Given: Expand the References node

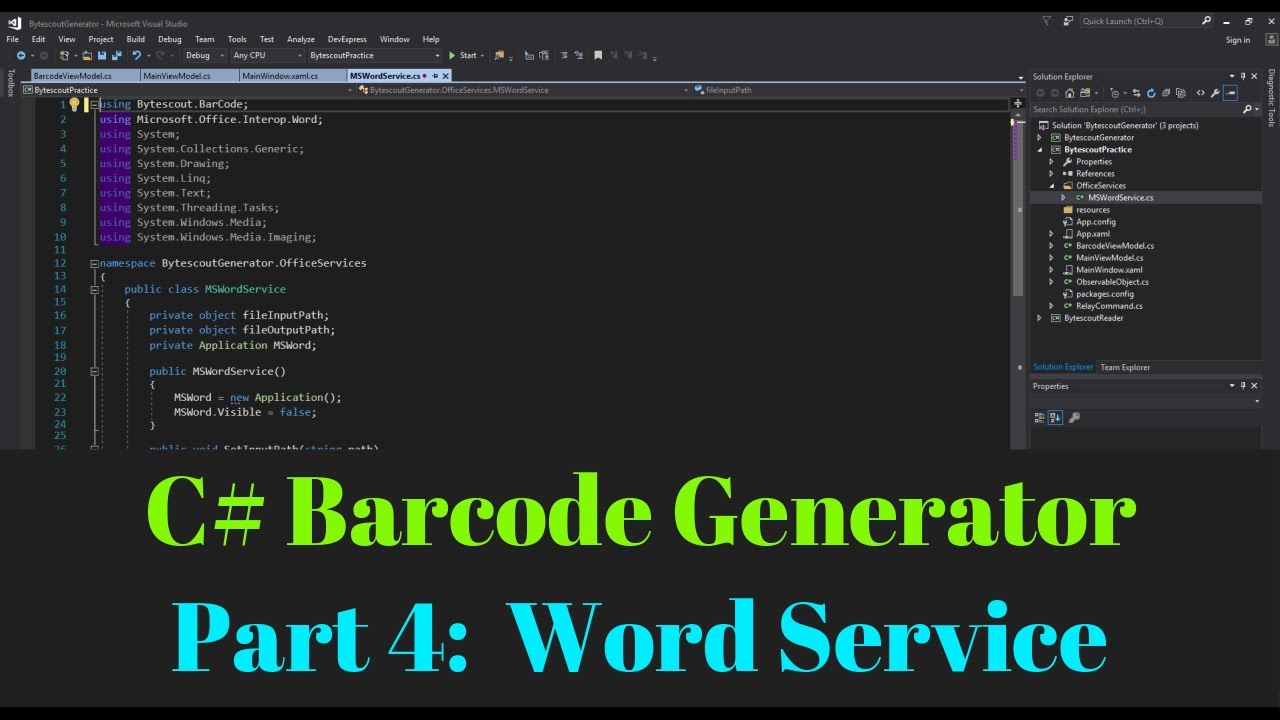Looking at the screenshot, I should pyautogui.click(x=1052, y=173).
